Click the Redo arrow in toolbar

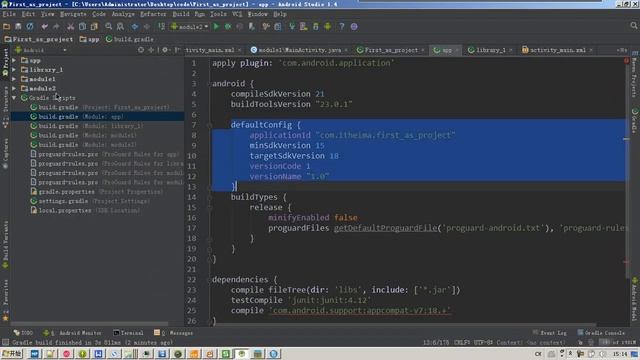pos(56,27)
